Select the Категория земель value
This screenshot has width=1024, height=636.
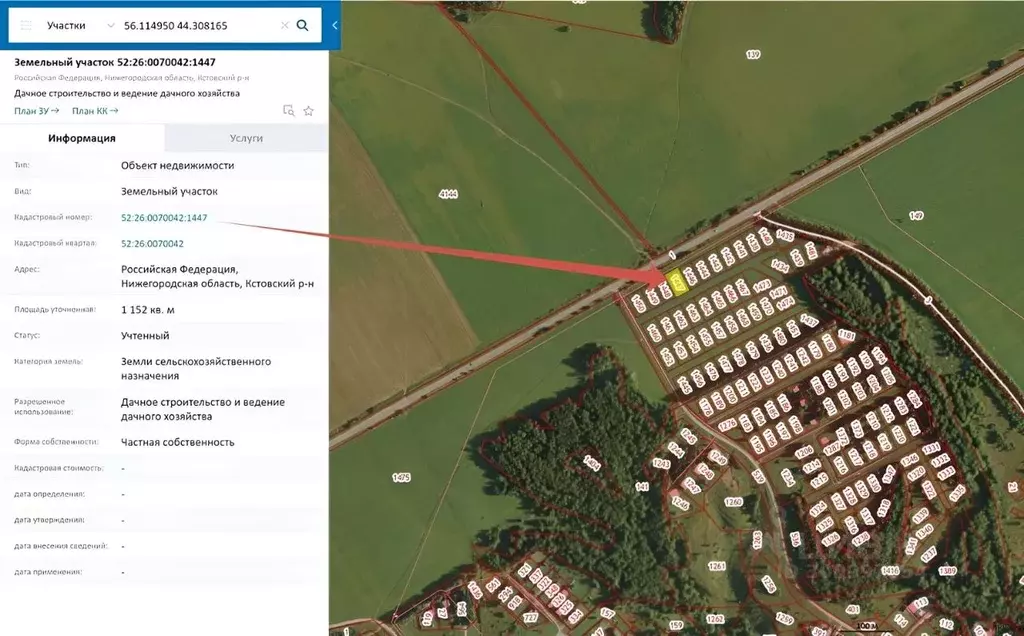(196, 368)
